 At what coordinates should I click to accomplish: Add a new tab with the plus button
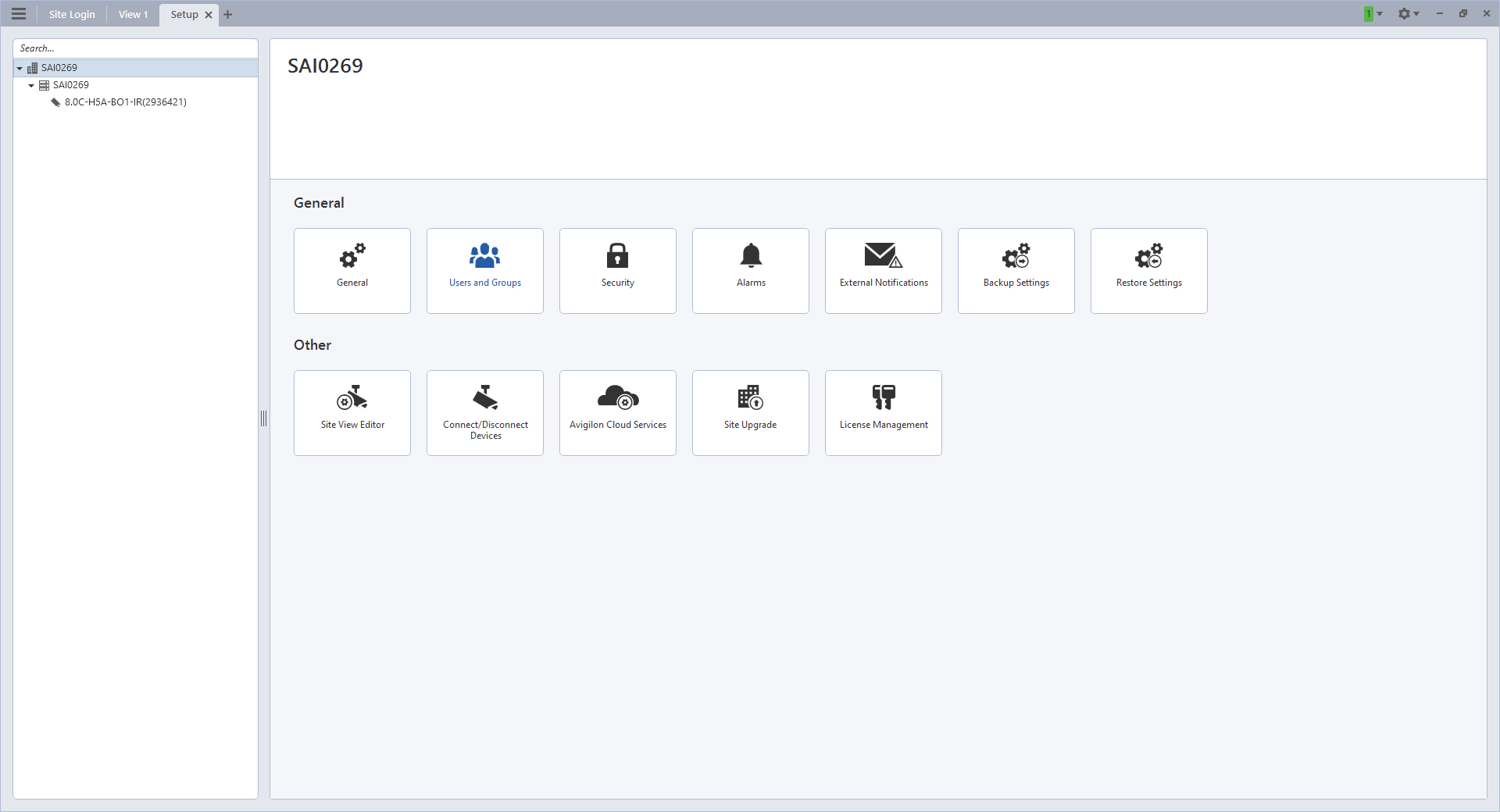click(x=227, y=14)
